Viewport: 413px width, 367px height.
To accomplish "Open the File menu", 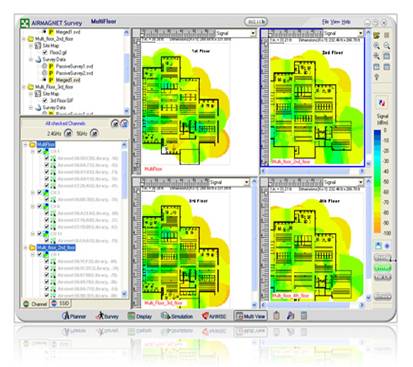I will click(325, 22).
